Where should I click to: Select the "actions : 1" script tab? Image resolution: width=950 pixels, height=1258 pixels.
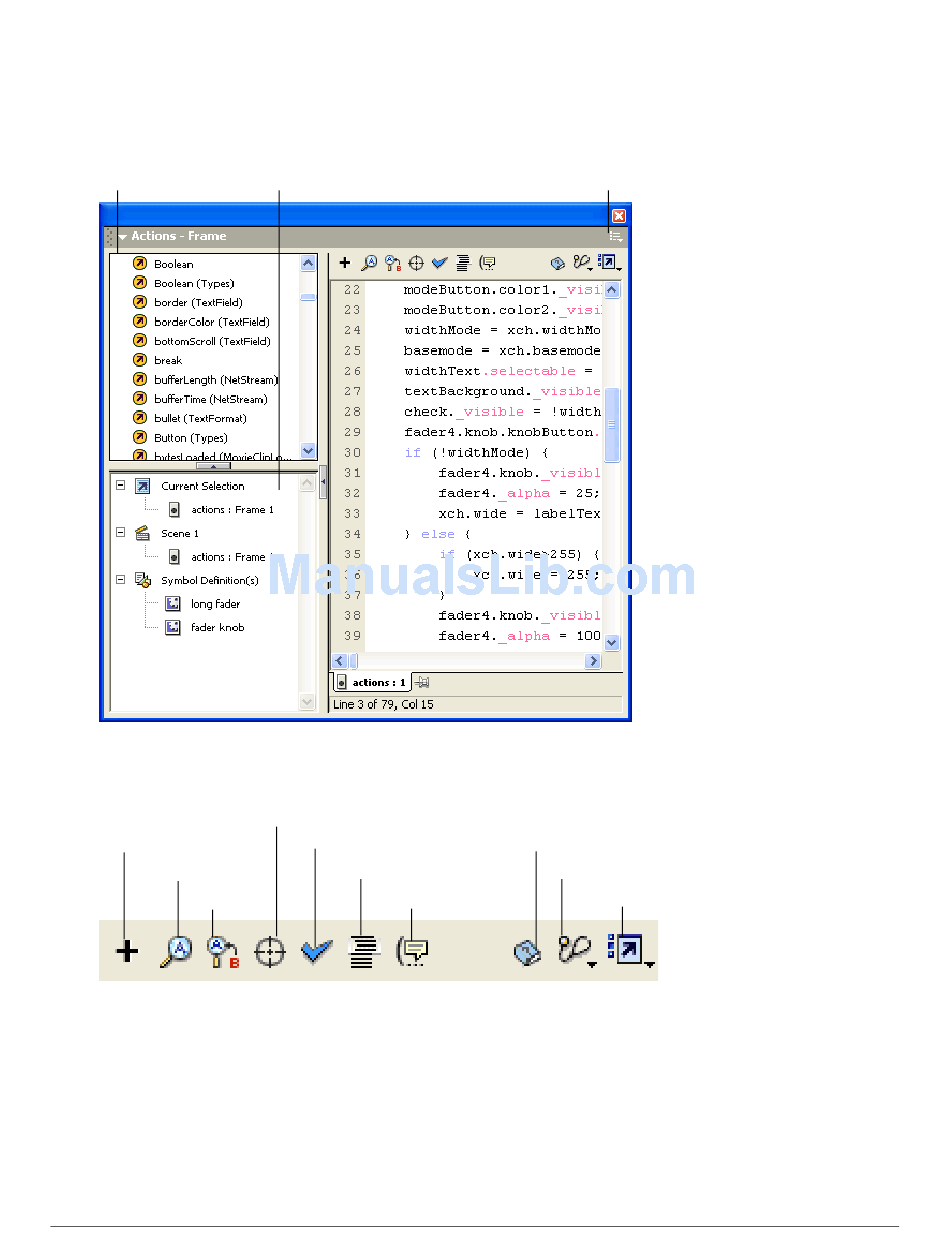(x=372, y=682)
